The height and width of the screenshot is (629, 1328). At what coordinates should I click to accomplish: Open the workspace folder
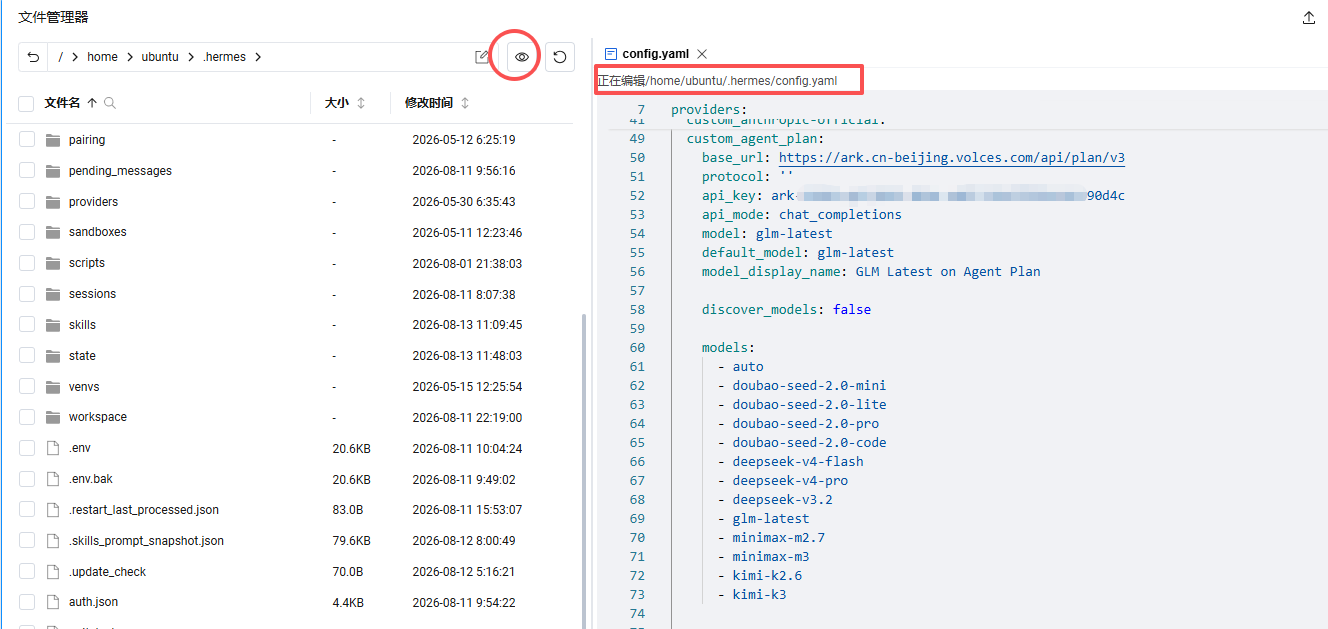98,417
